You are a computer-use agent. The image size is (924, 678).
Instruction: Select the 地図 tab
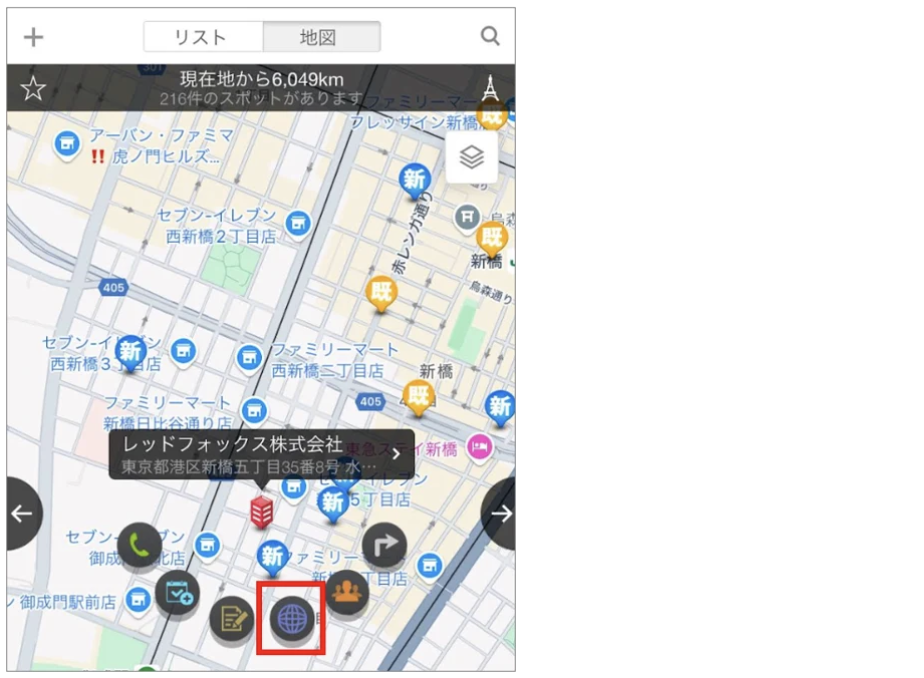coord(321,37)
